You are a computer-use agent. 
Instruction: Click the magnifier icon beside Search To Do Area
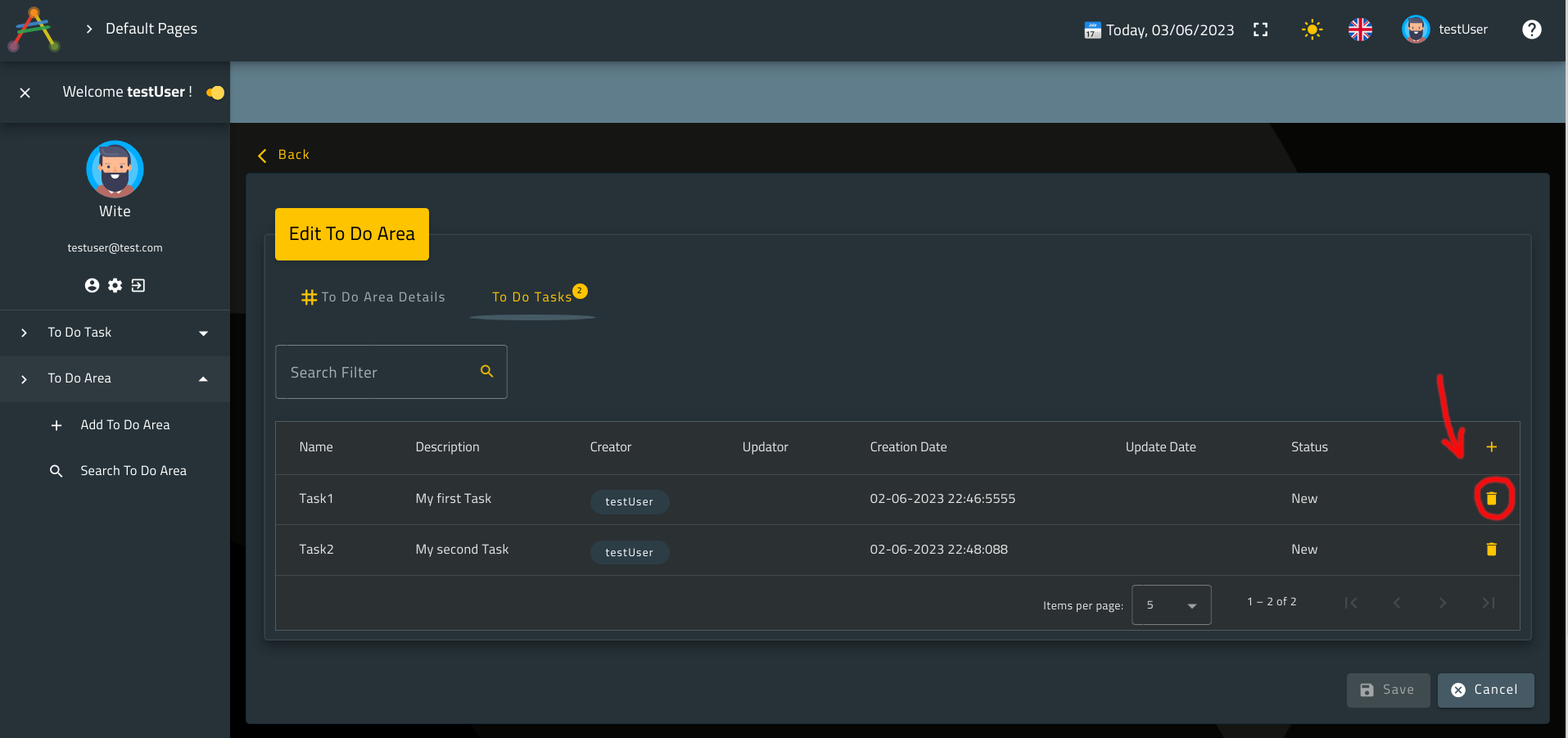coord(56,471)
